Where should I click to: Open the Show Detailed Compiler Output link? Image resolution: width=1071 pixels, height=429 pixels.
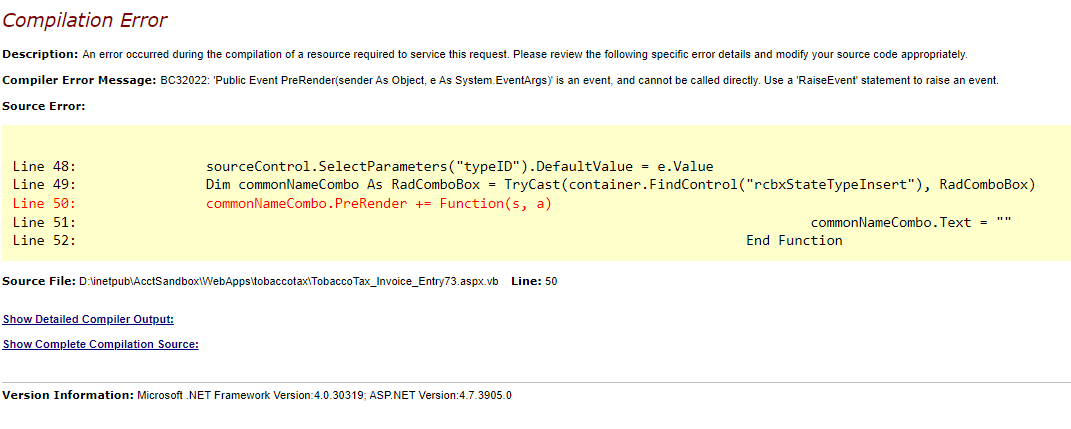[88, 319]
